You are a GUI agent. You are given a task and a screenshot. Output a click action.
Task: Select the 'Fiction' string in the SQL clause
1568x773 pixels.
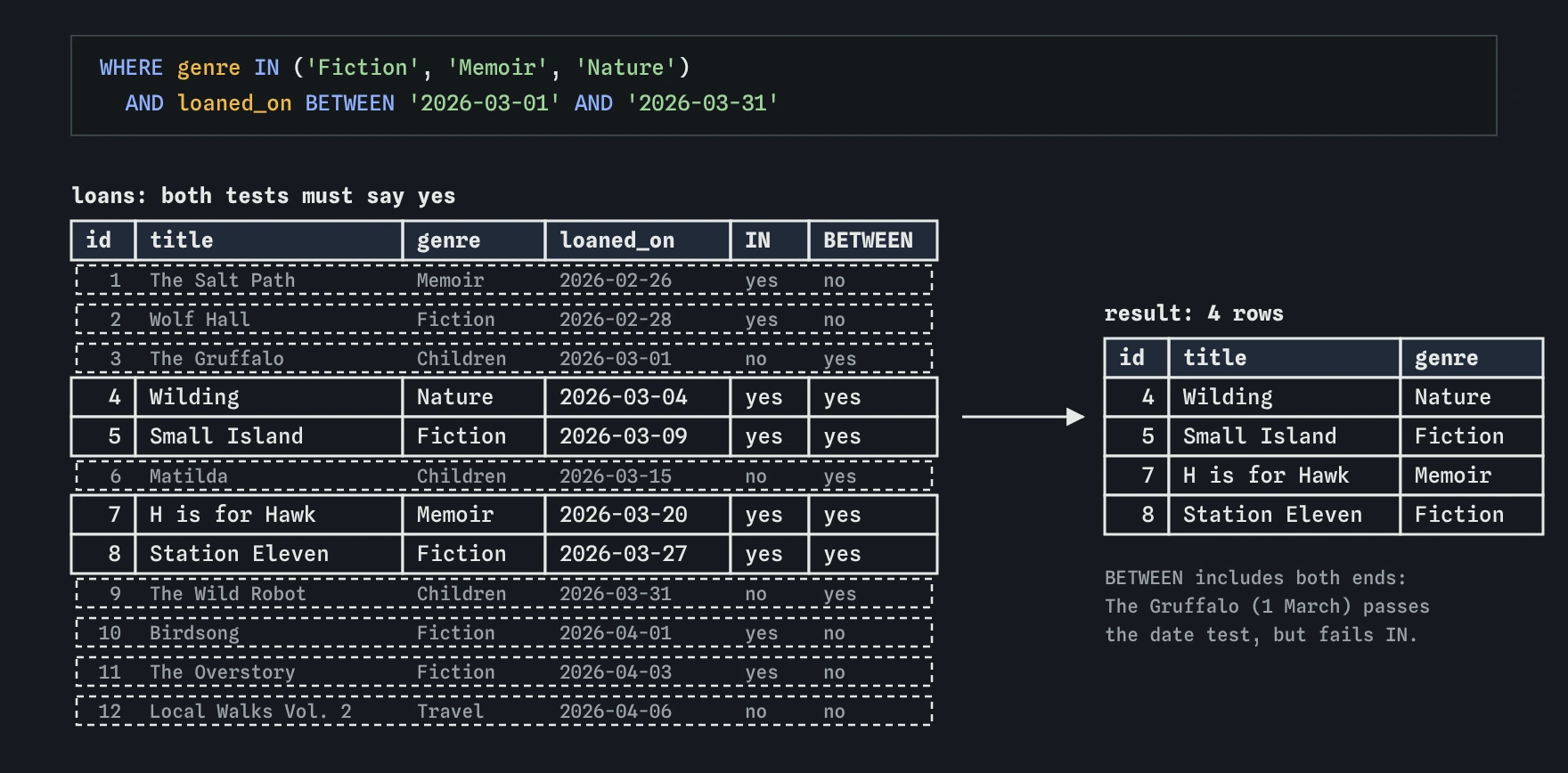click(x=363, y=68)
